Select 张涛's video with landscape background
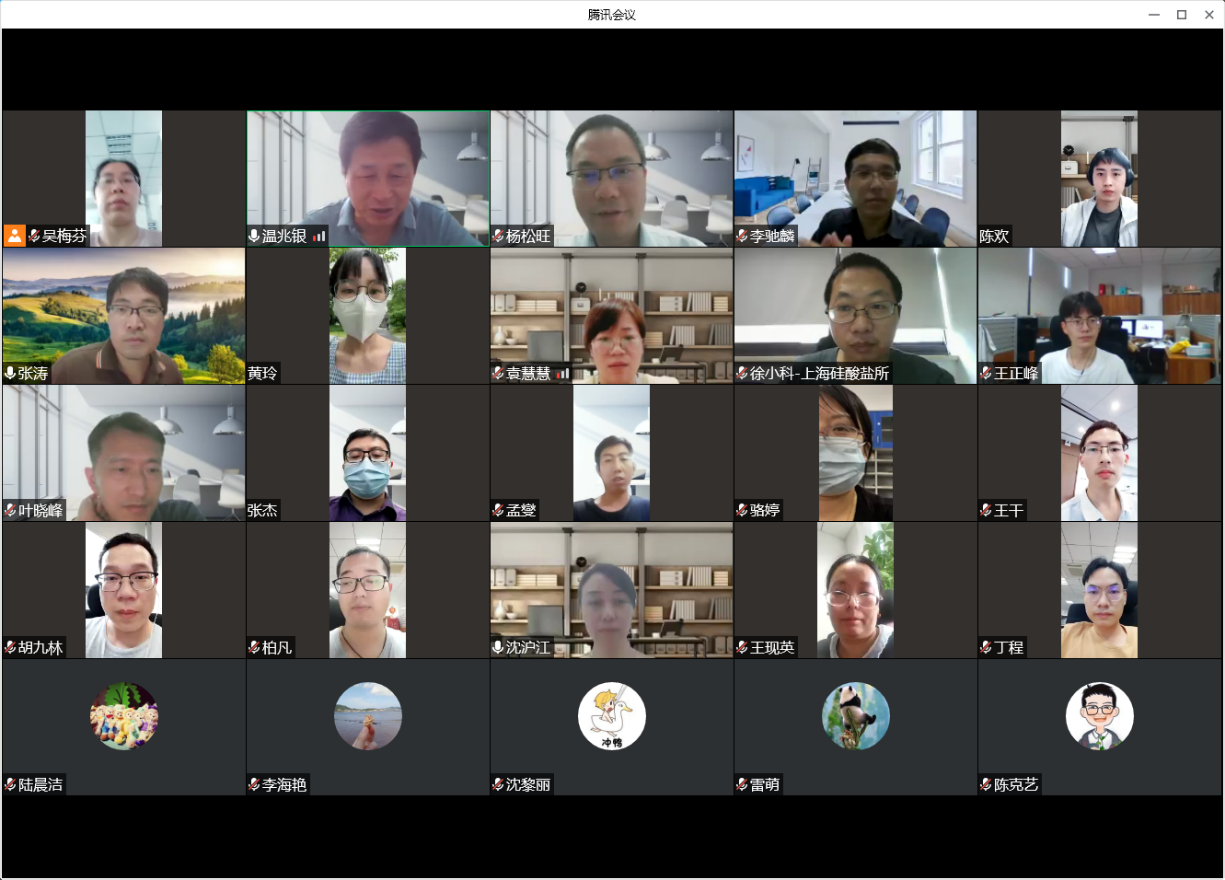This screenshot has height=880, width=1225. 124,316
